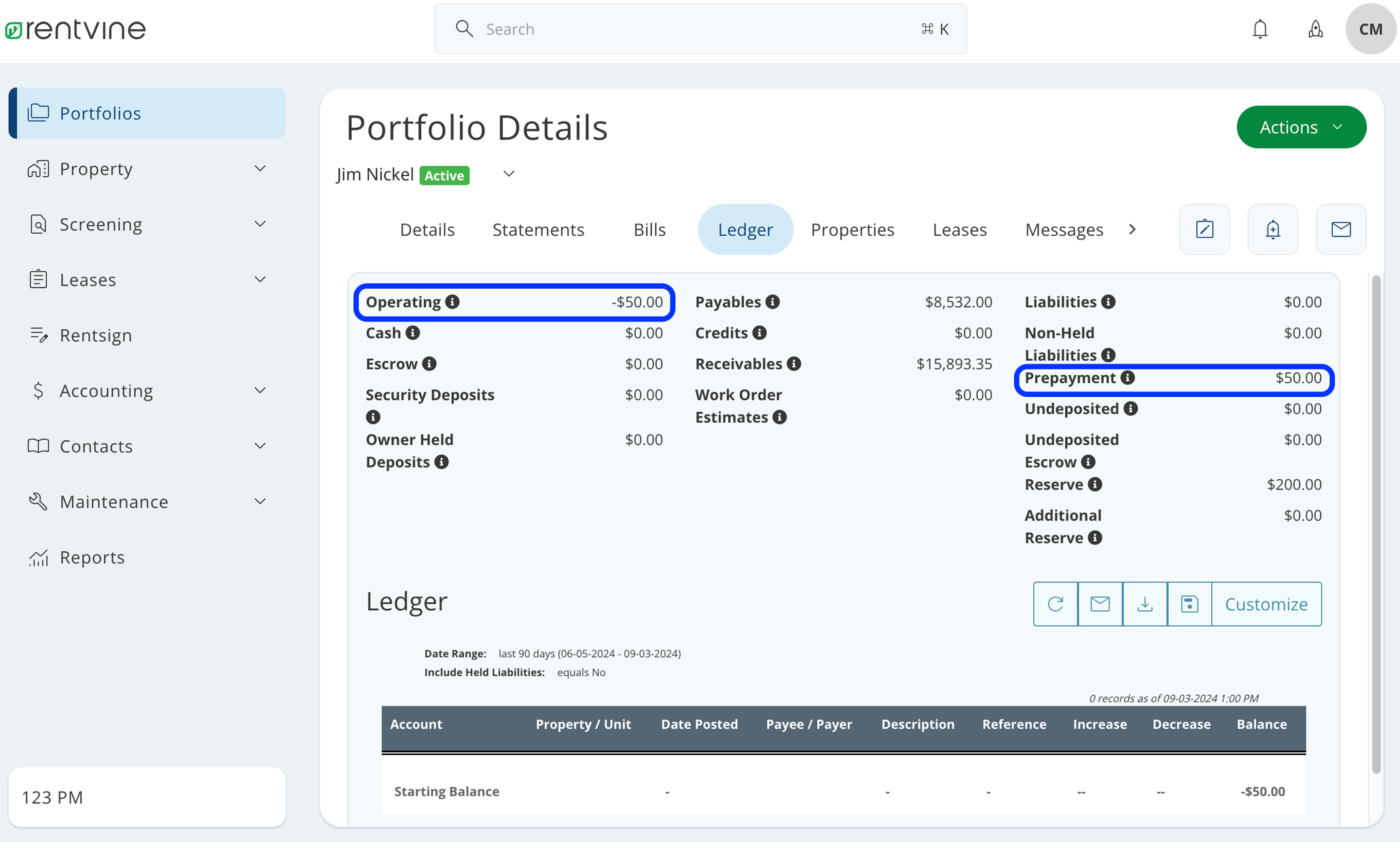Save the ledger report view
Viewport: 1400px width, 842px height.
tap(1189, 603)
